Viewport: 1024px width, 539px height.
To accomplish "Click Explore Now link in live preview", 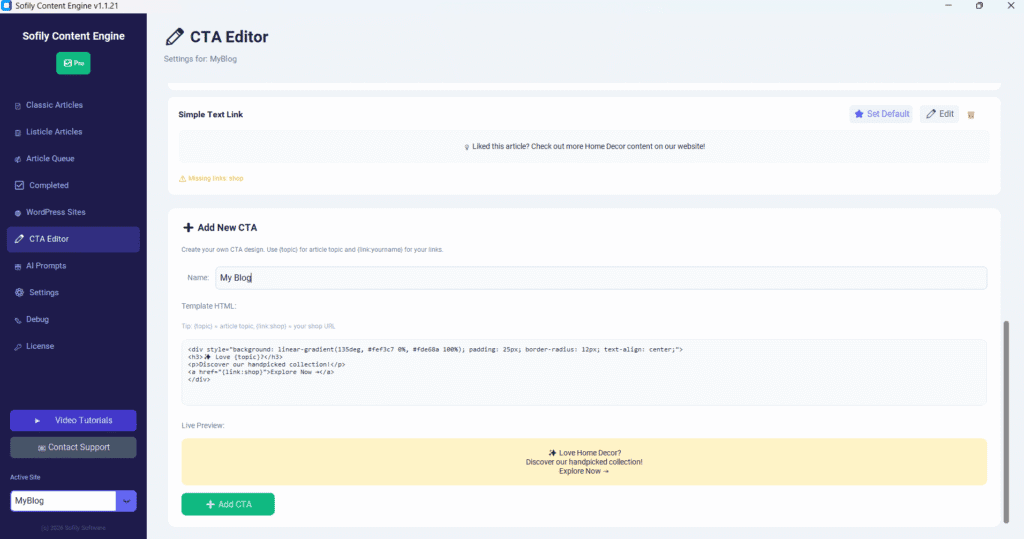I will pyautogui.click(x=584, y=471).
